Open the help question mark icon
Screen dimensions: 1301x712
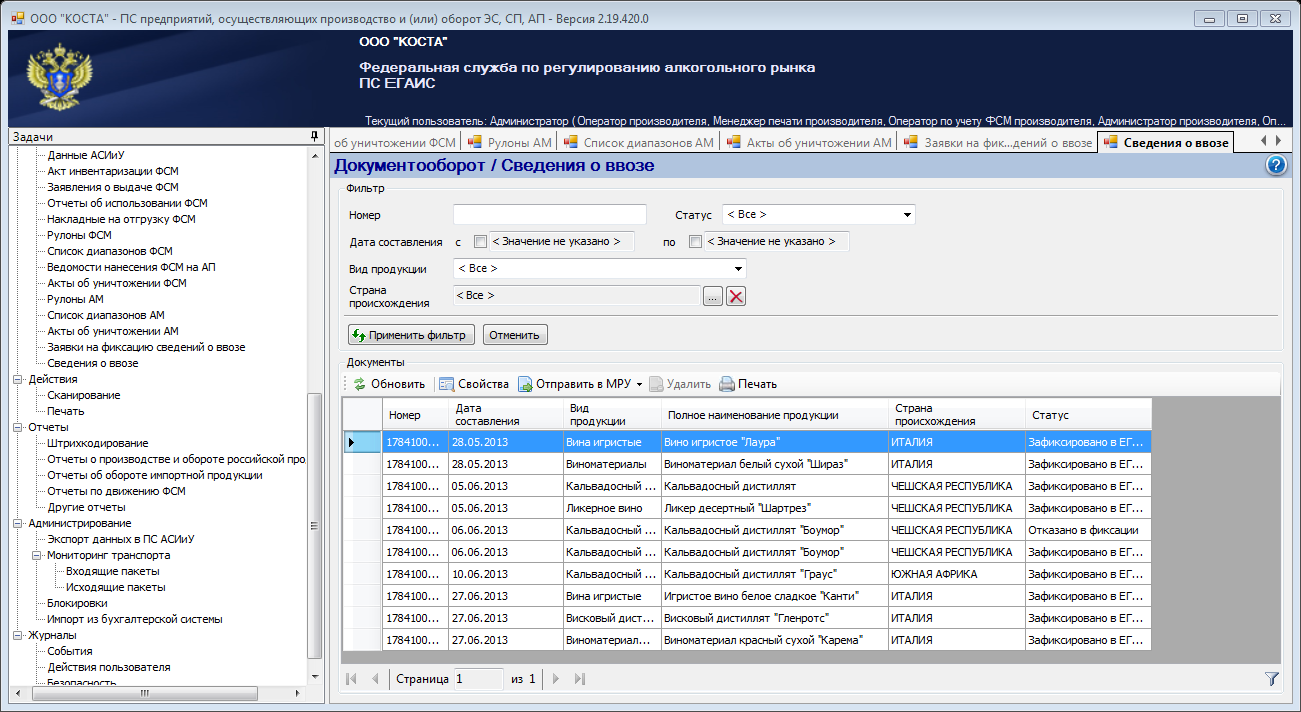click(1275, 165)
